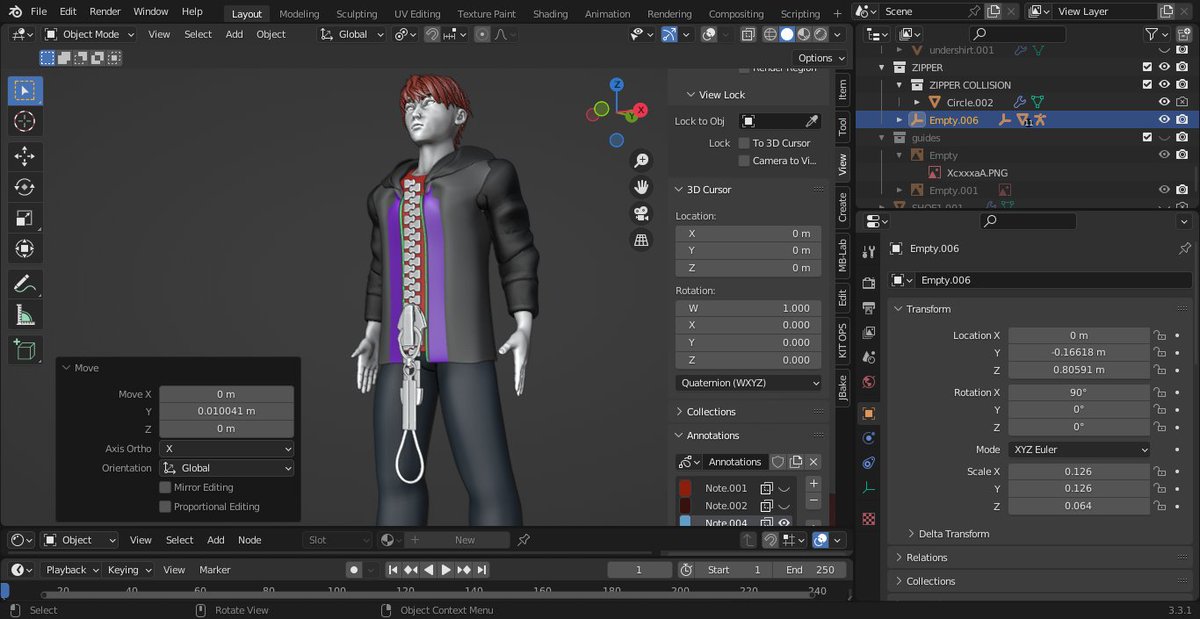Click the Note.004 blue color swatch
Viewport: 1200px width, 619px height.
pos(685,522)
